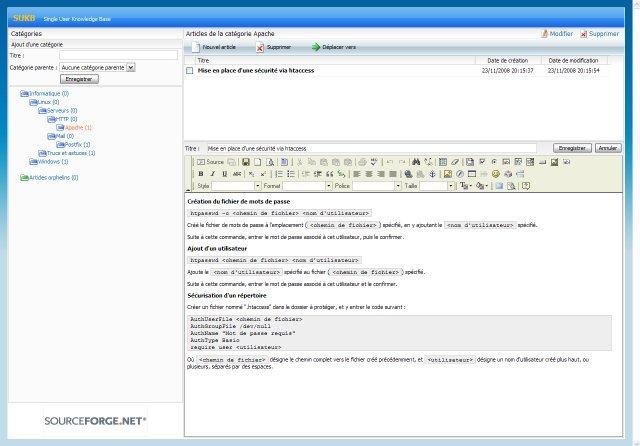The image size is (640, 446).
Task: Apply Strikethrough formatting
Action: click(237, 174)
